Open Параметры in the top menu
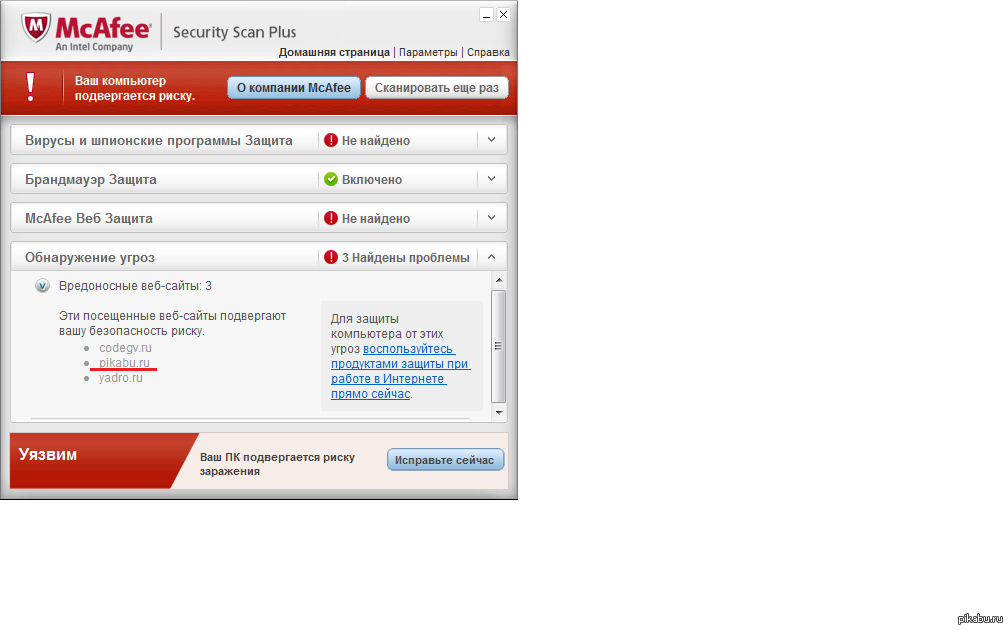 [x=428, y=52]
